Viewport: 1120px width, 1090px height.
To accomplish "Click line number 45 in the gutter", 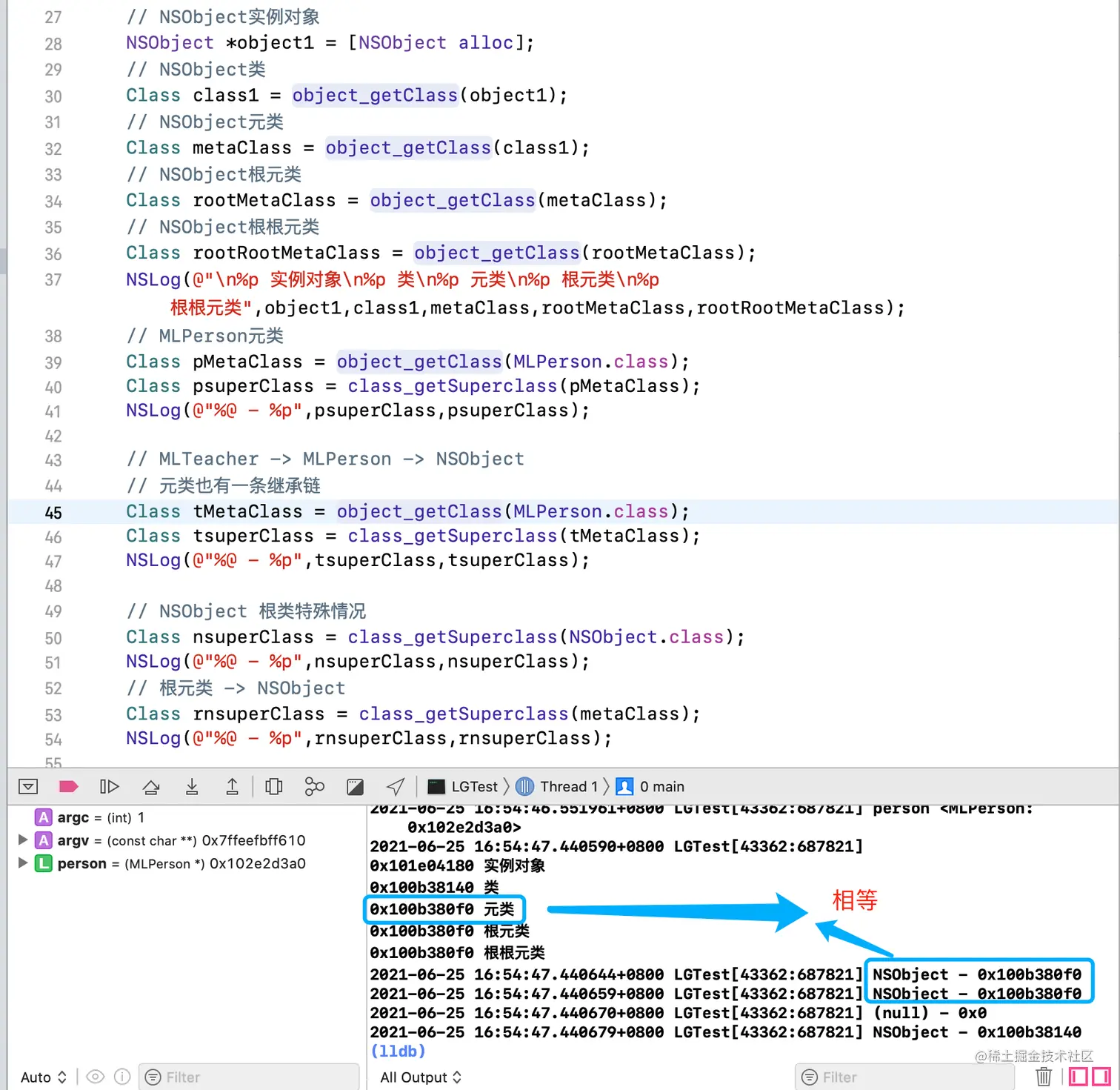I will (x=53, y=513).
